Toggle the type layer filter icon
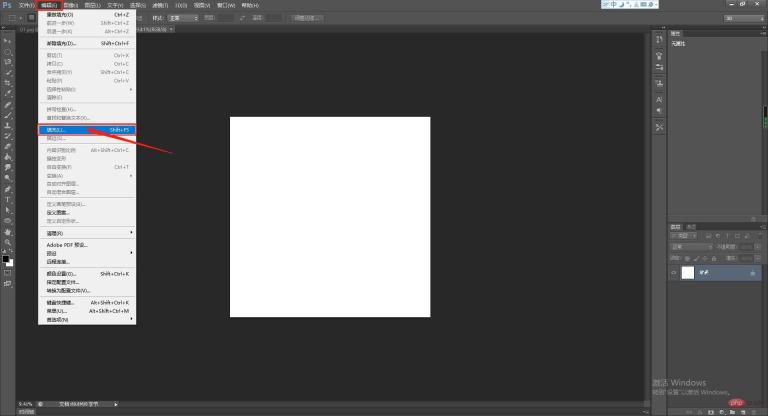 (x=727, y=236)
